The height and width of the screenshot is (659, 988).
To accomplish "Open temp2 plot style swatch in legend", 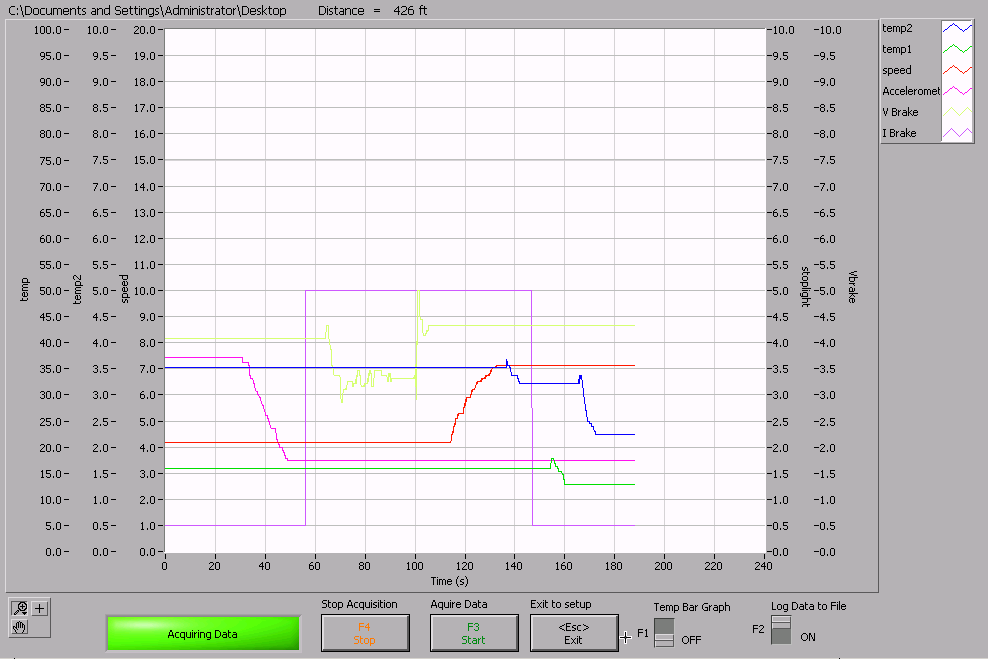I will tap(957, 28).
